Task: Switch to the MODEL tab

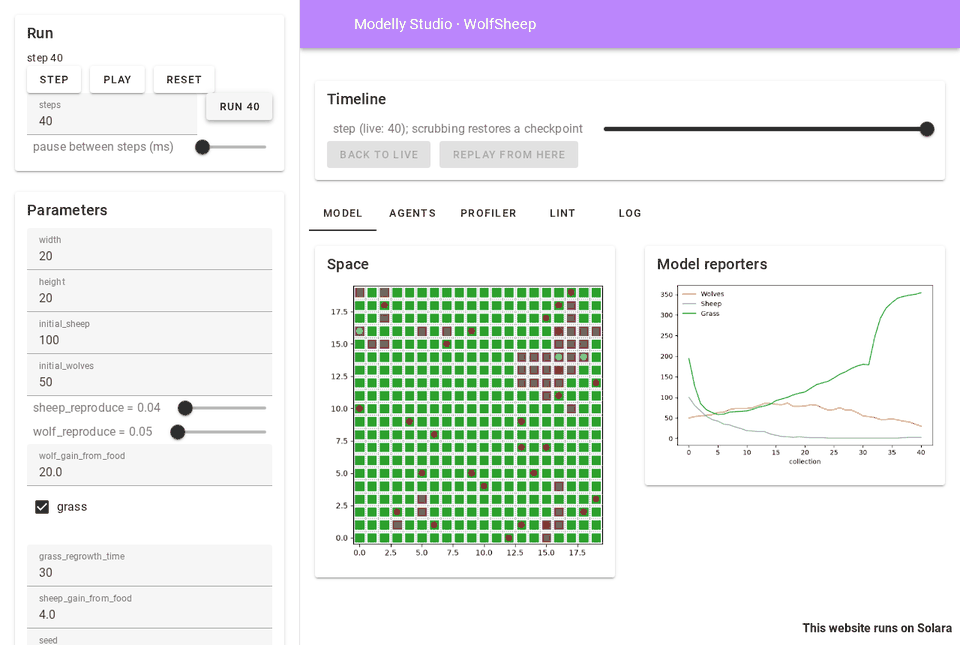Action: pos(343,213)
